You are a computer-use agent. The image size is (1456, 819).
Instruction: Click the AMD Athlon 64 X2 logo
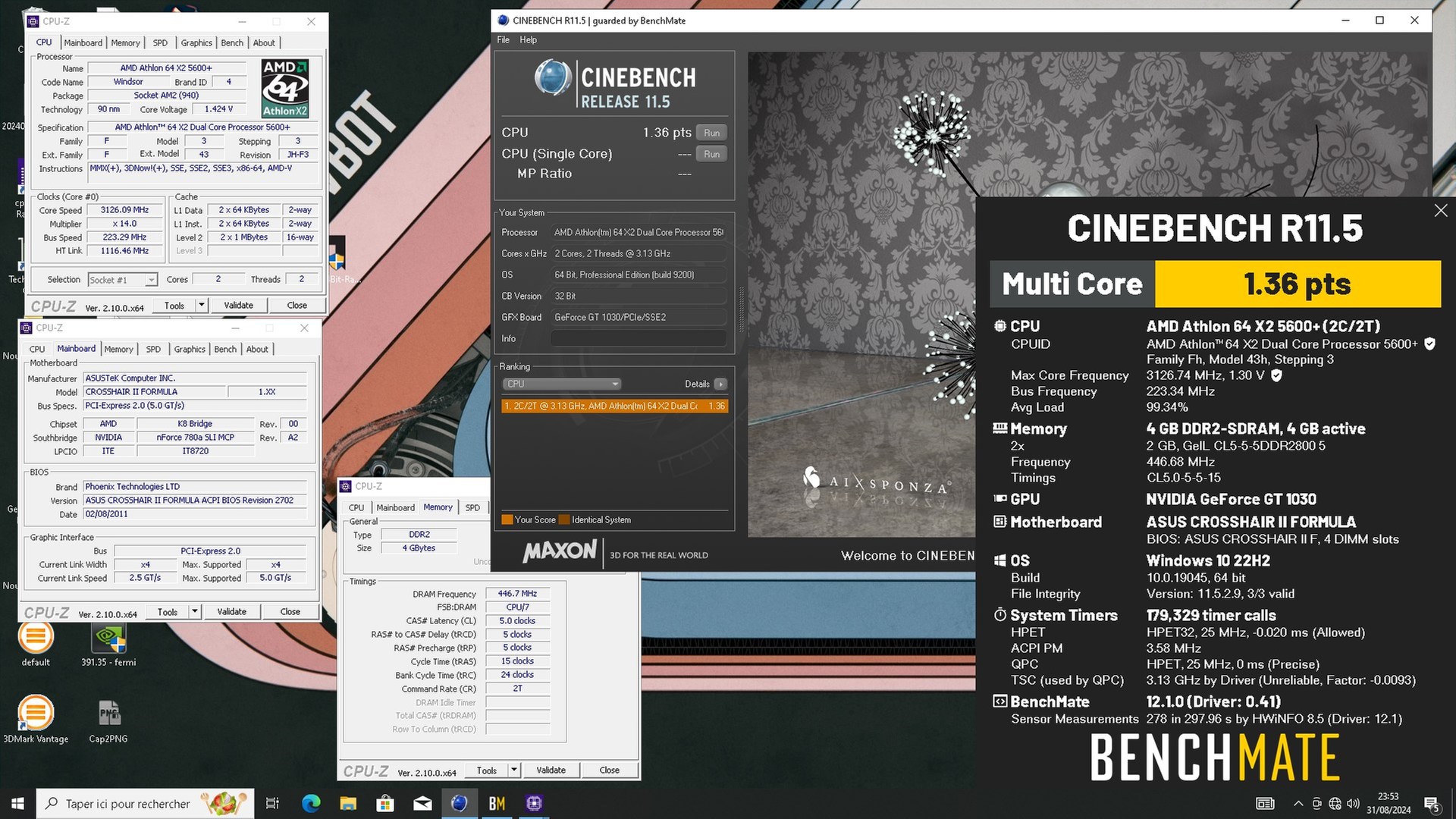click(x=285, y=88)
